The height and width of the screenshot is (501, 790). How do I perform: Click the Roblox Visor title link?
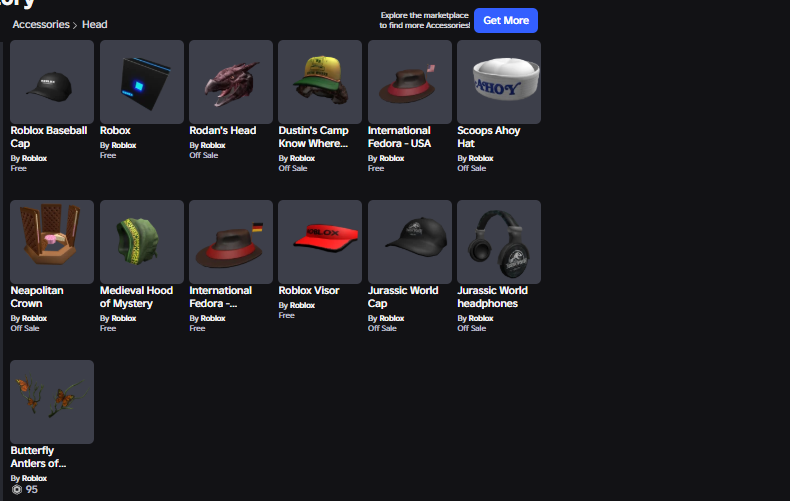pyautogui.click(x=309, y=290)
